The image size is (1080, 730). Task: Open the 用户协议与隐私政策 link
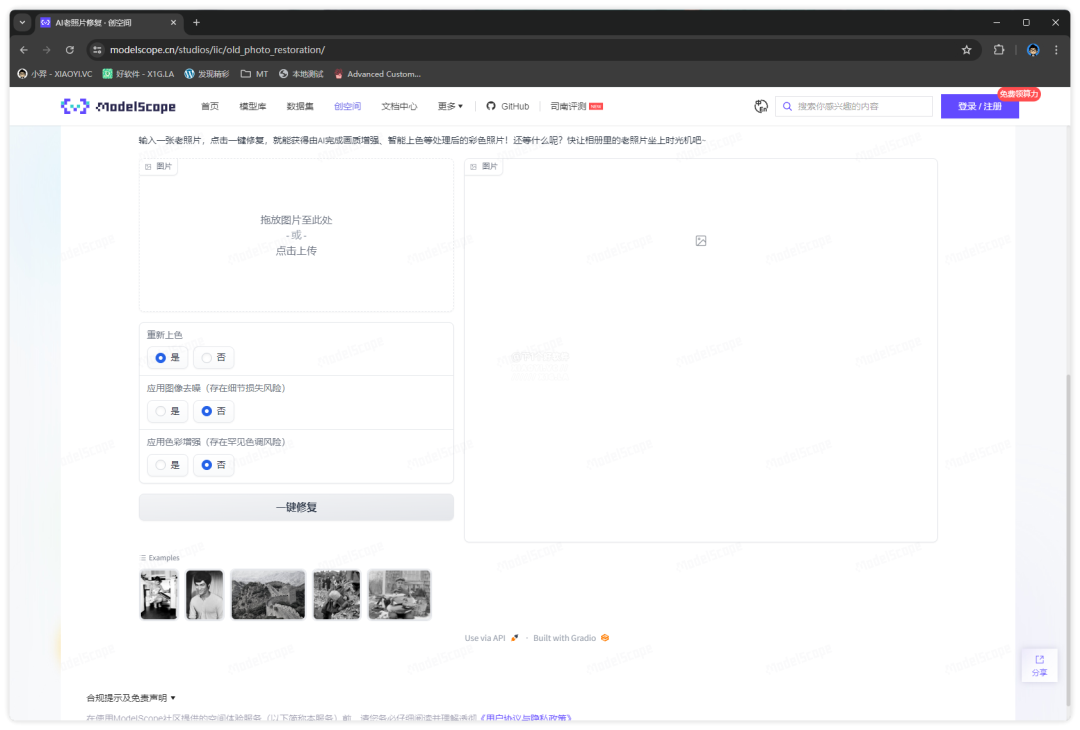click(x=526, y=718)
